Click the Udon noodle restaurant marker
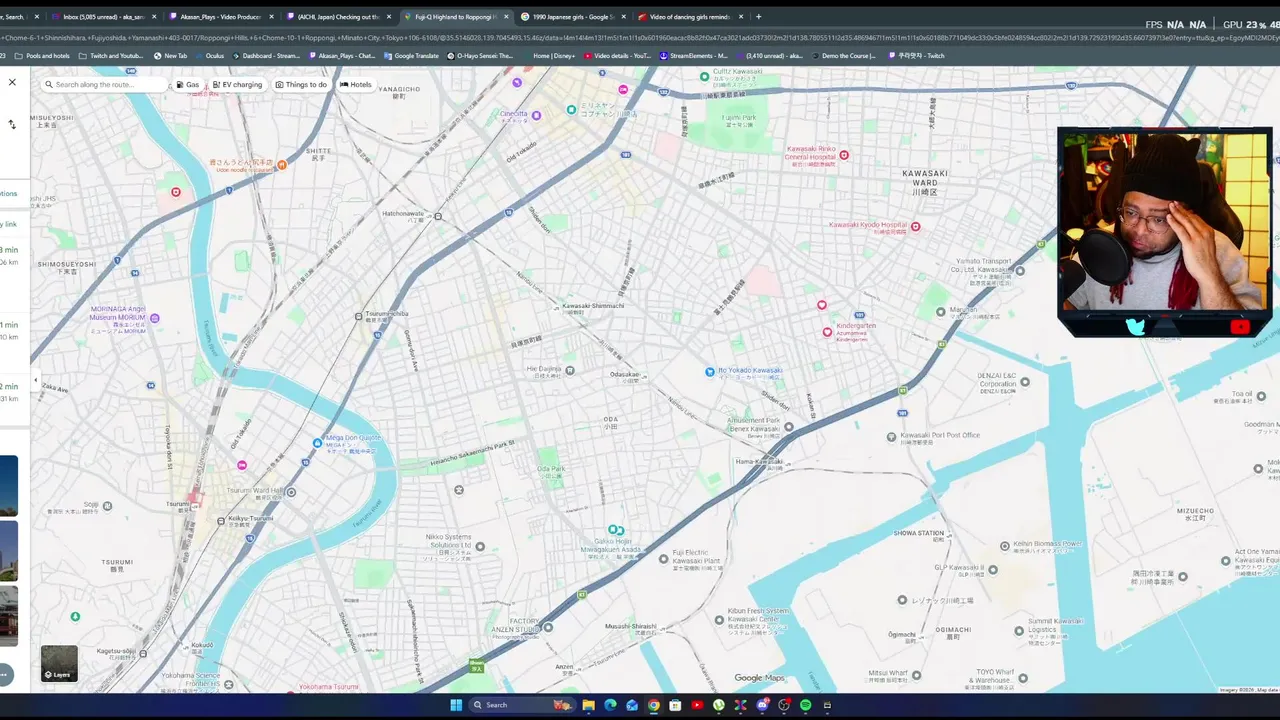Viewport: 1280px width, 720px height. tap(282, 164)
